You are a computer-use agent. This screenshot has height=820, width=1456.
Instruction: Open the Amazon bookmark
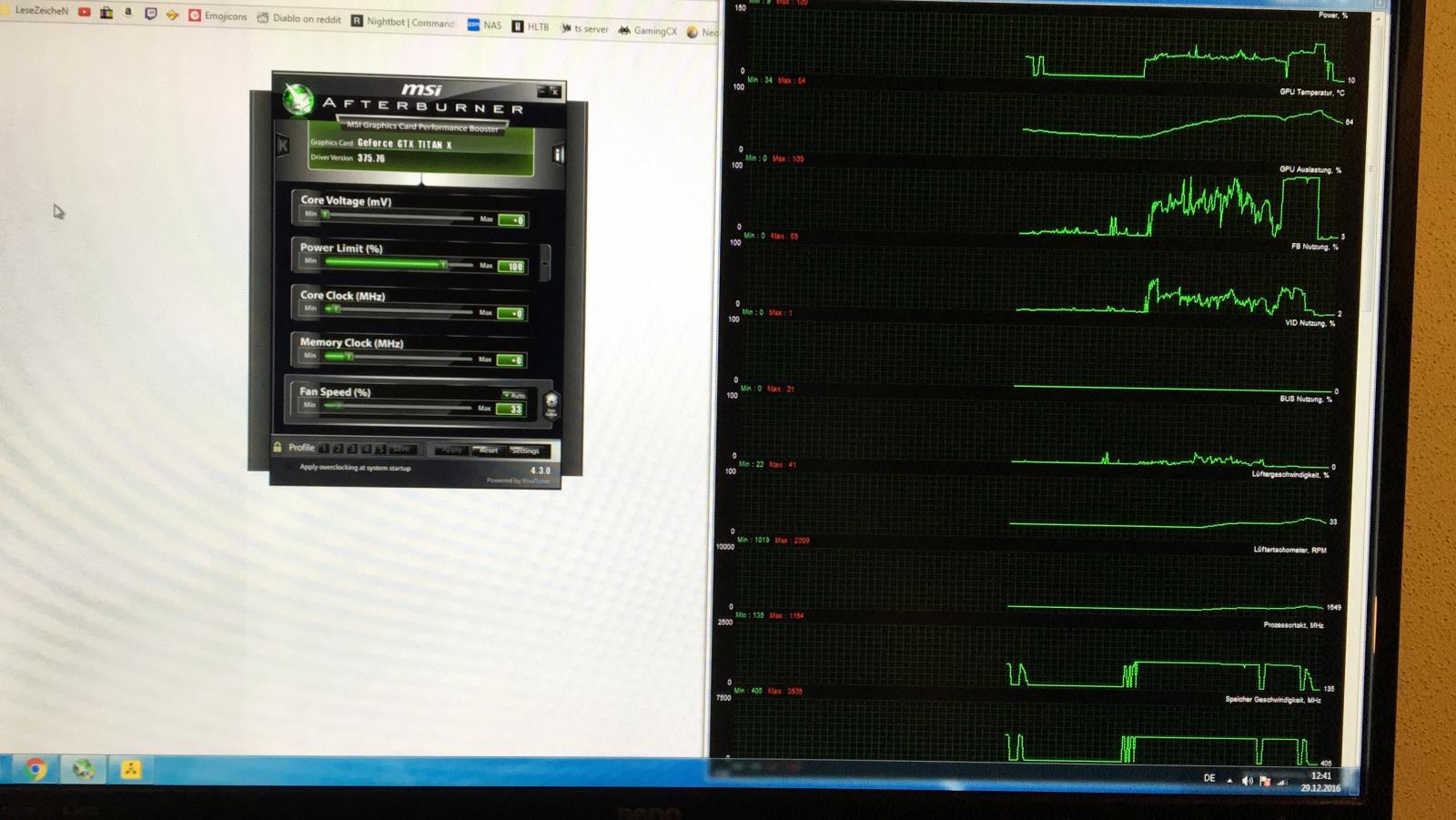click(128, 13)
